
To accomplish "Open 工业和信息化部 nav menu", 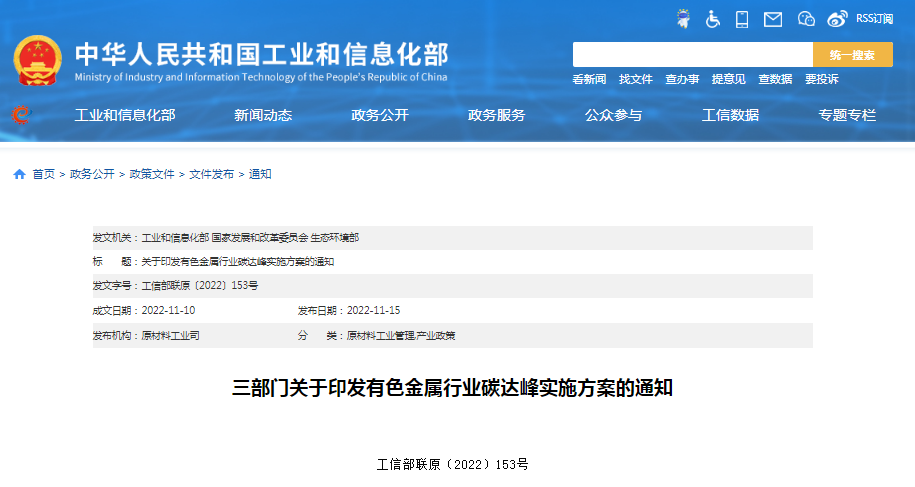I will (125, 115).
